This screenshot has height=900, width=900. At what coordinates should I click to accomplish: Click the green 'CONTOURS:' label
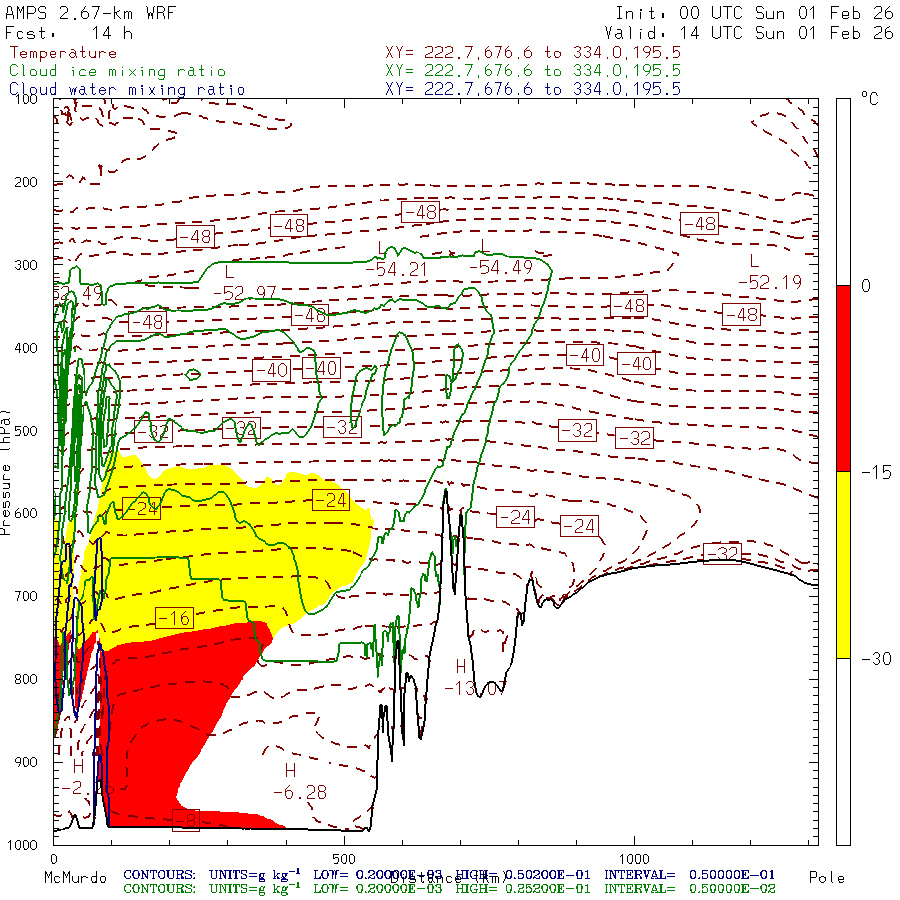(159, 889)
